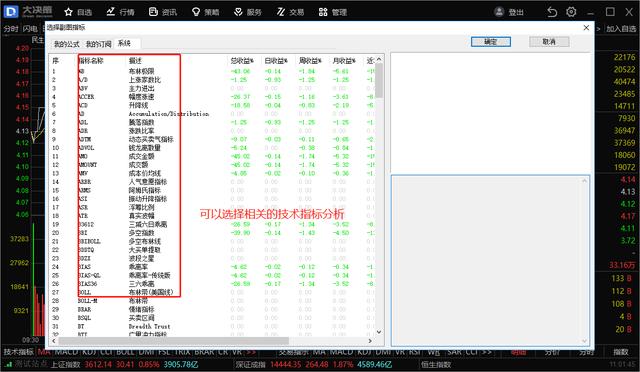
Task: Open the 交易 trading icon
Action: pyautogui.click(x=281, y=12)
